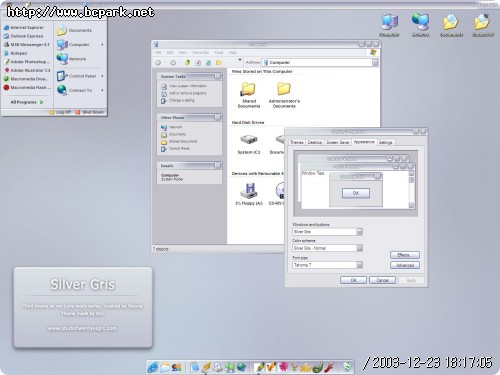Image resolution: width=500 pixels, height=375 pixels.
Task: Open the Color scheme dropdown
Action: coord(359,248)
